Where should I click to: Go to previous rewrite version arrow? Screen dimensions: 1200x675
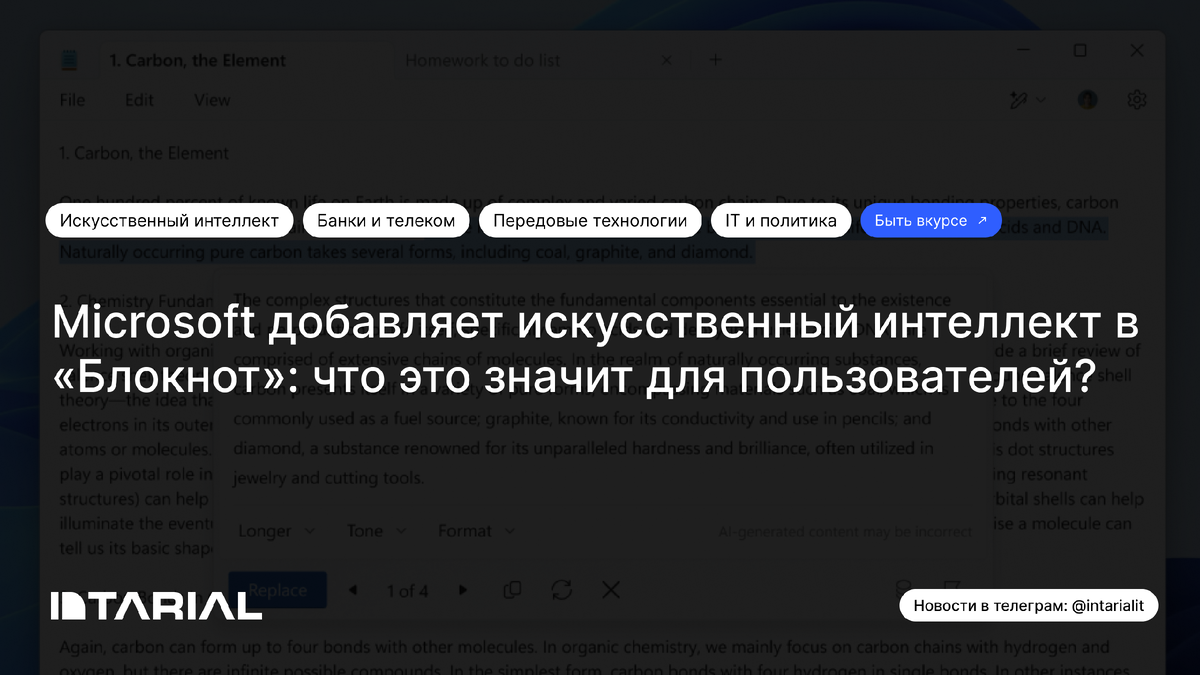point(353,590)
